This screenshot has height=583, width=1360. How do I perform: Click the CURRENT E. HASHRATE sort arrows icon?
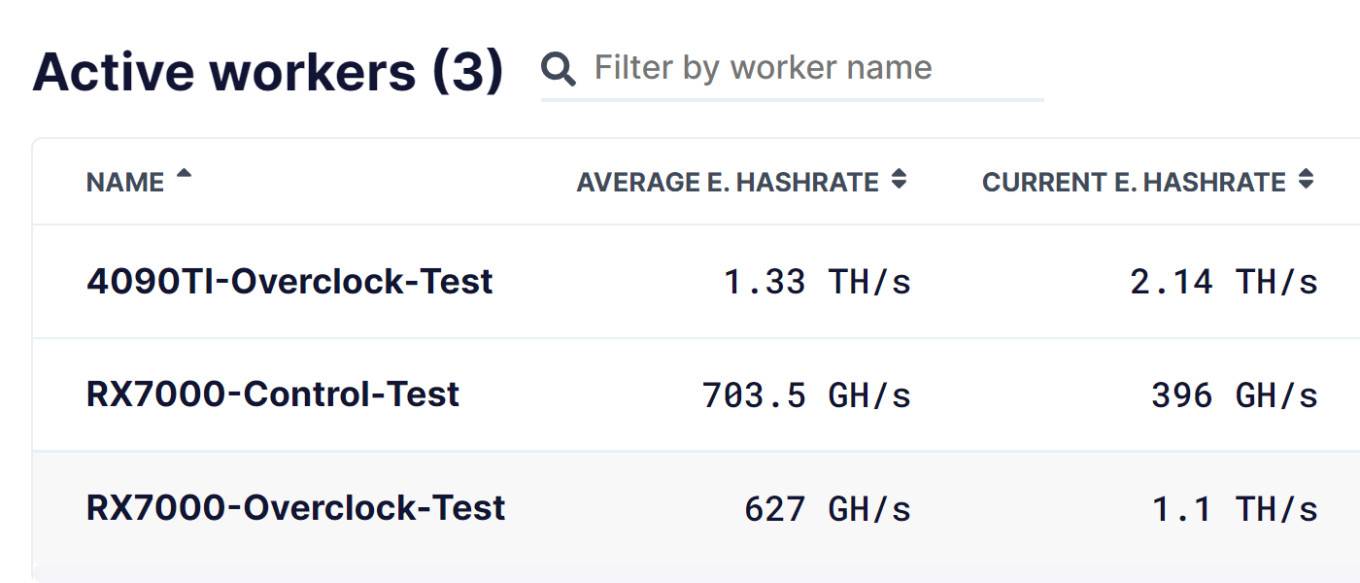[x=1305, y=180]
